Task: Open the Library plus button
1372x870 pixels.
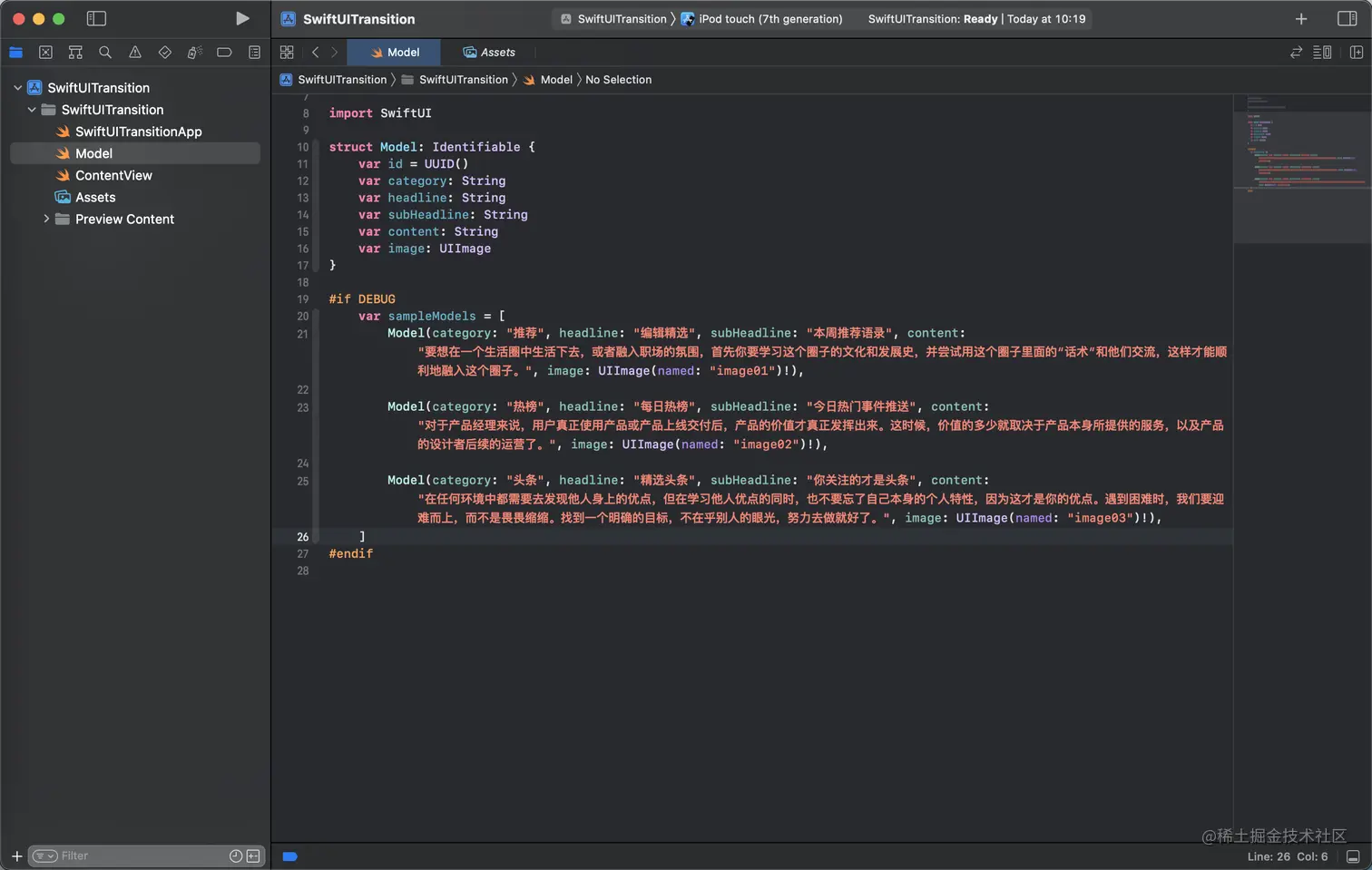Action: click(1301, 19)
